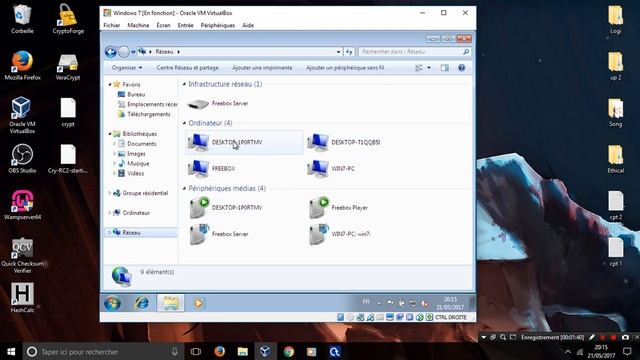640x360 pixels.
Task: Open the VirtualBox Entrée menu
Action: tap(185, 25)
